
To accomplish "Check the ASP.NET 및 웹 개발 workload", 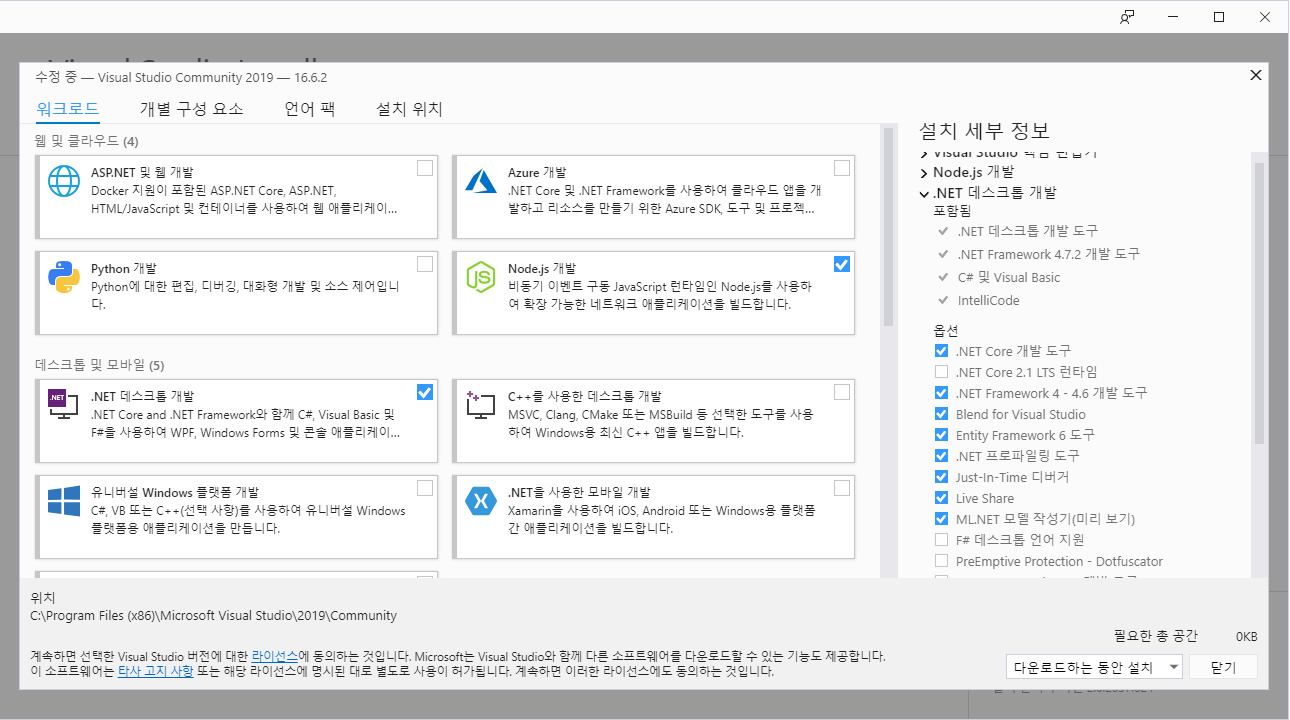I will [x=425, y=168].
